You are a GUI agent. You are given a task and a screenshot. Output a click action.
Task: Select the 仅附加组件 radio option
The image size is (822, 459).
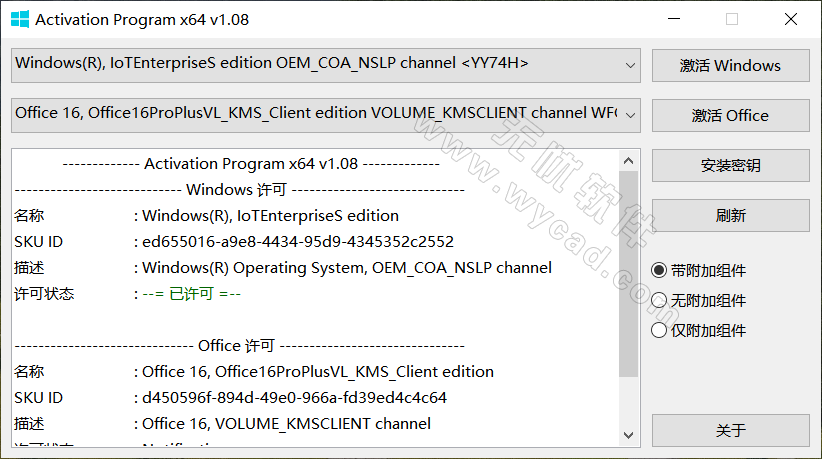point(659,330)
